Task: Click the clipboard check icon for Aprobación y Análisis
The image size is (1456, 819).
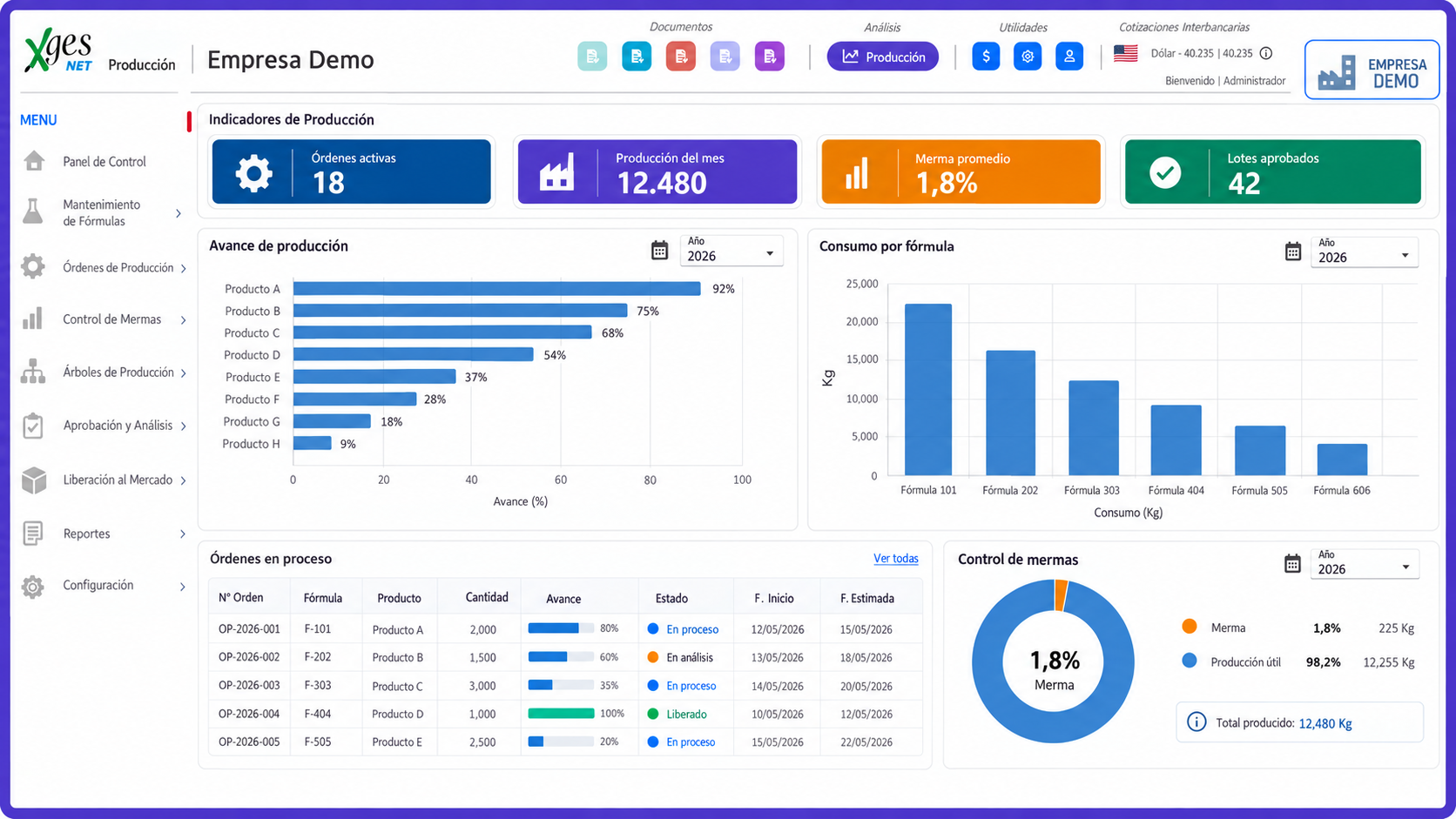Action: pos(33,426)
